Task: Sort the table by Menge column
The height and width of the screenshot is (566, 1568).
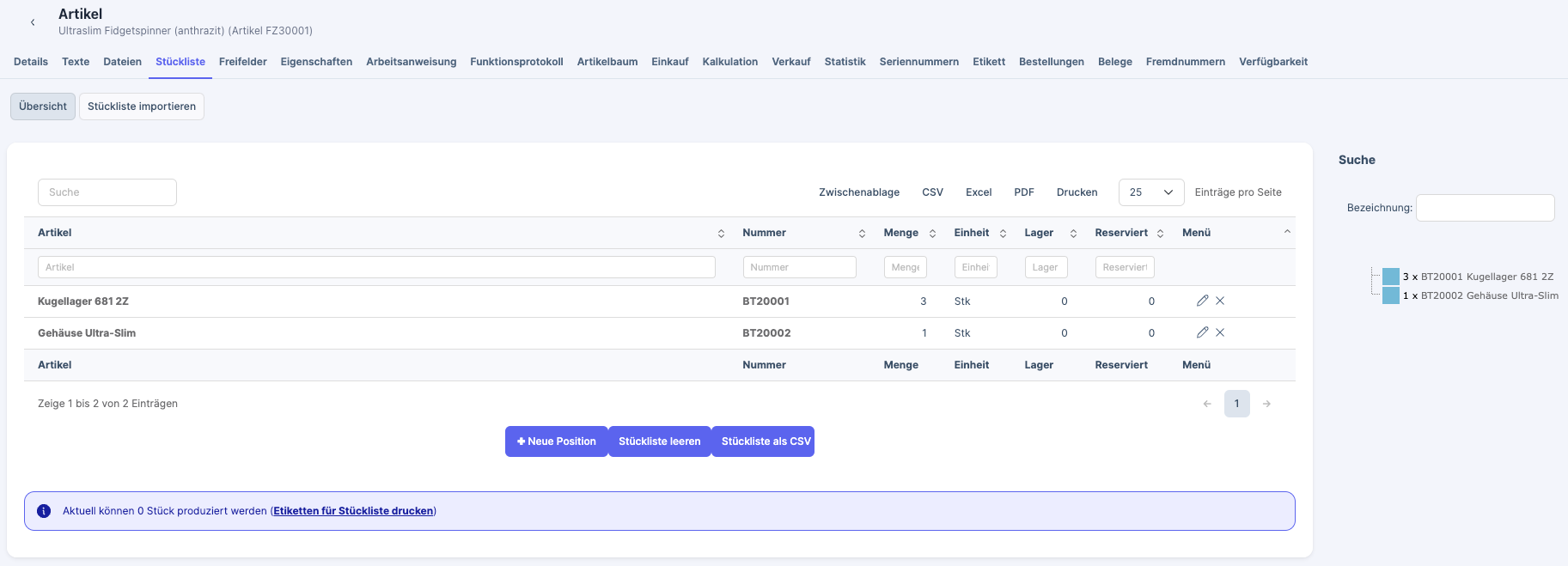Action: [932, 234]
